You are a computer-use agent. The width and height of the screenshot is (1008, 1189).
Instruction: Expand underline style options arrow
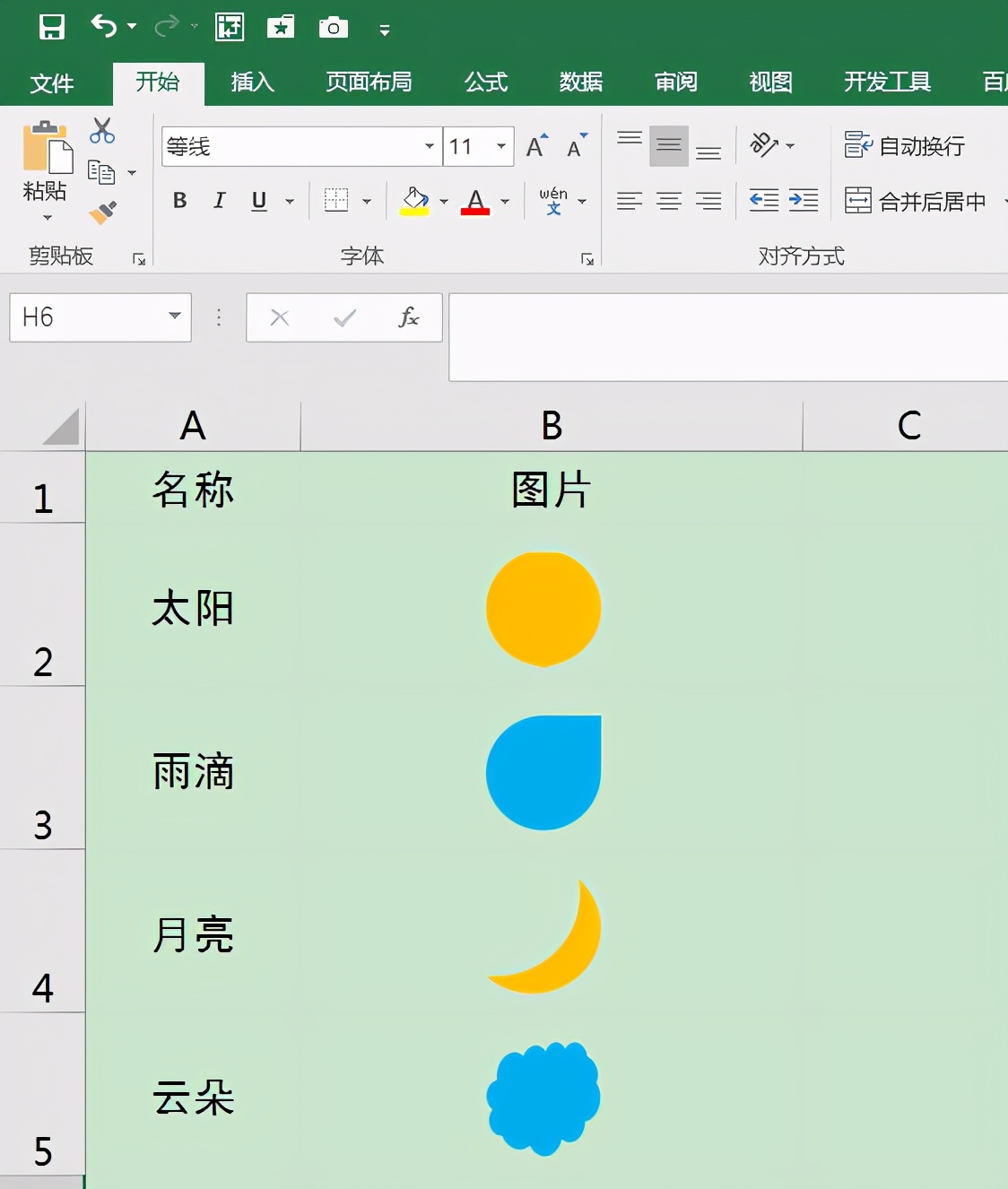290,202
